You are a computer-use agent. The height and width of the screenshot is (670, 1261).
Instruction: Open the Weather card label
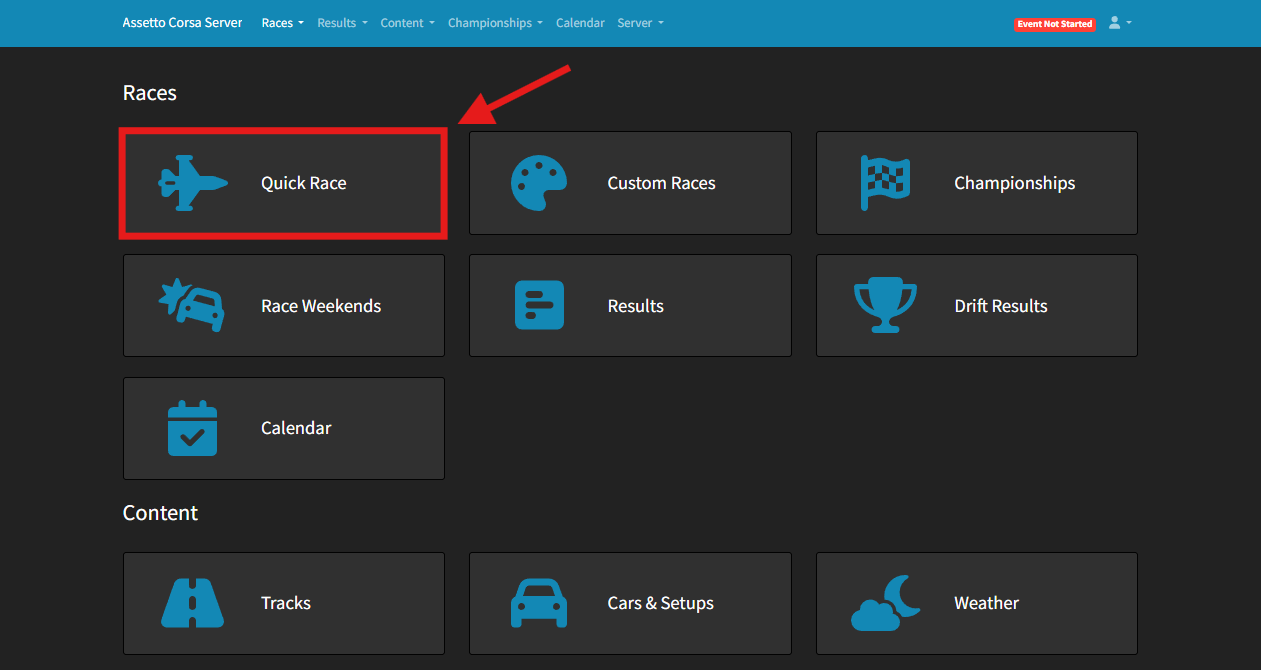(x=986, y=603)
